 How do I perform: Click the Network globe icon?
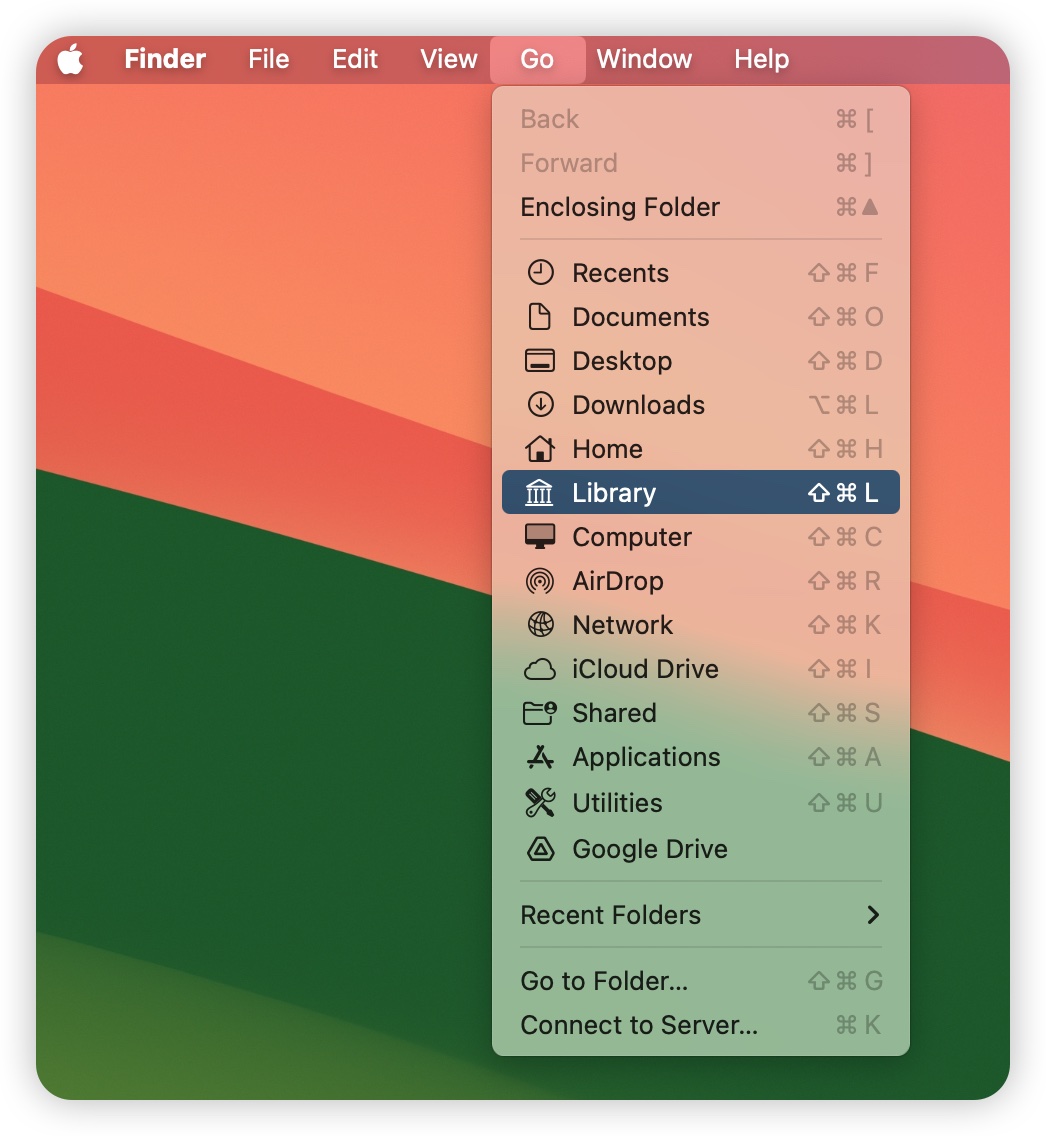[x=540, y=625]
